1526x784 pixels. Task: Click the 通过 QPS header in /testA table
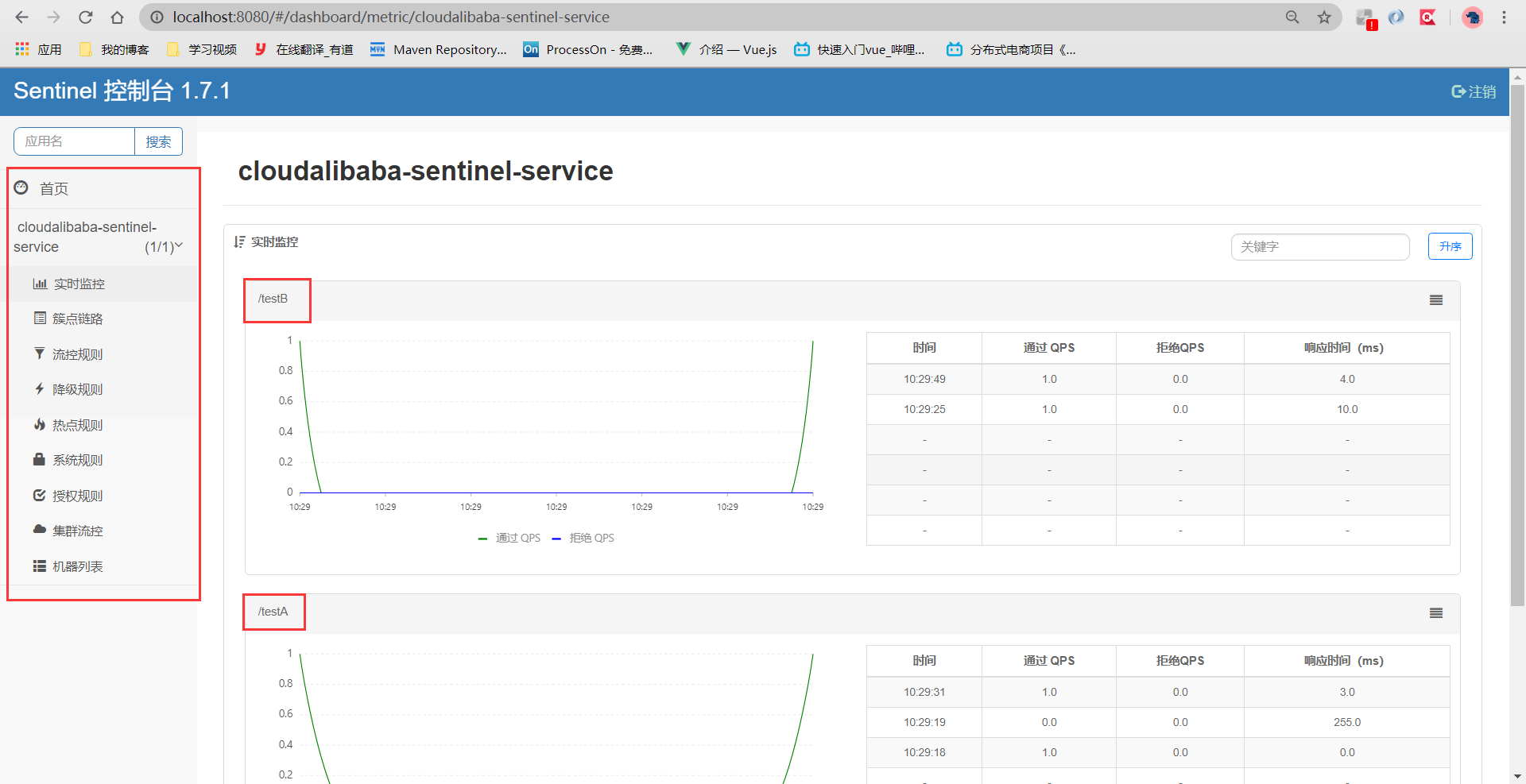click(1049, 661)
